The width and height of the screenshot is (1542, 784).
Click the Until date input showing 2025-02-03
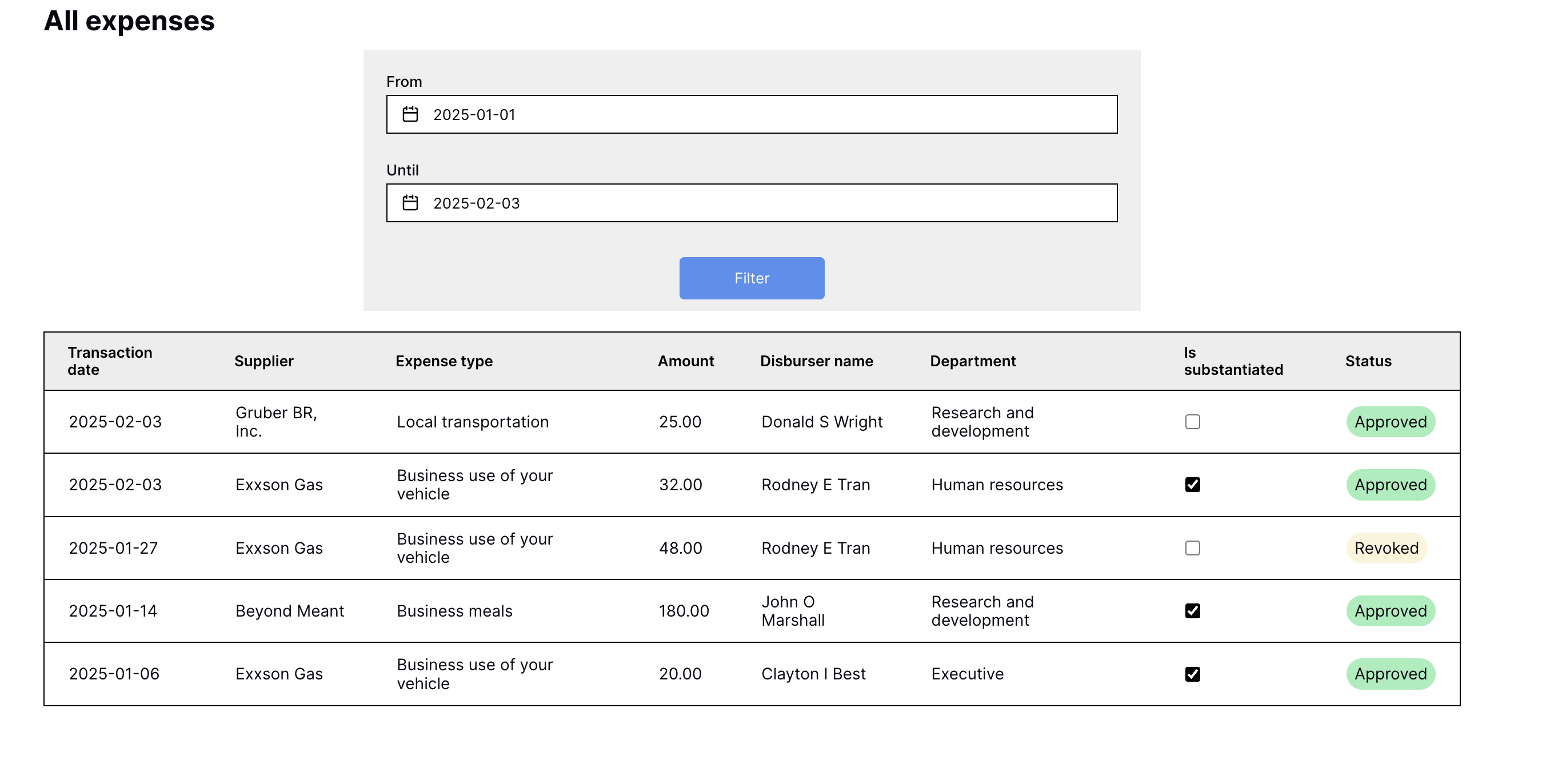[752, 203]
